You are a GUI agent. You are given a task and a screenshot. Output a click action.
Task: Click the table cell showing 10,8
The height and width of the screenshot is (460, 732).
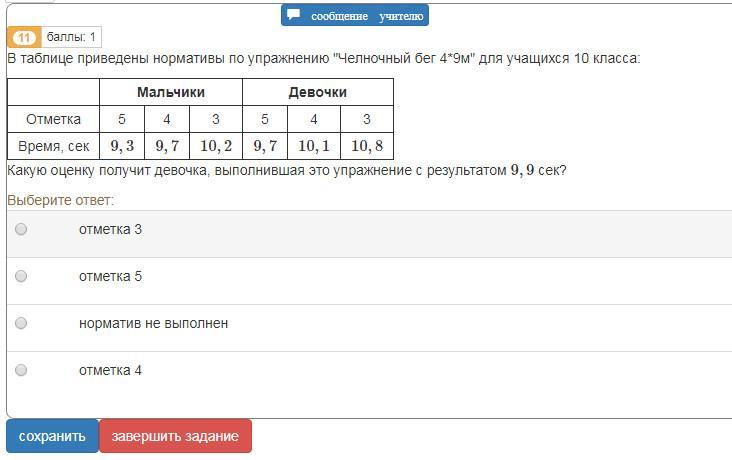367,146
